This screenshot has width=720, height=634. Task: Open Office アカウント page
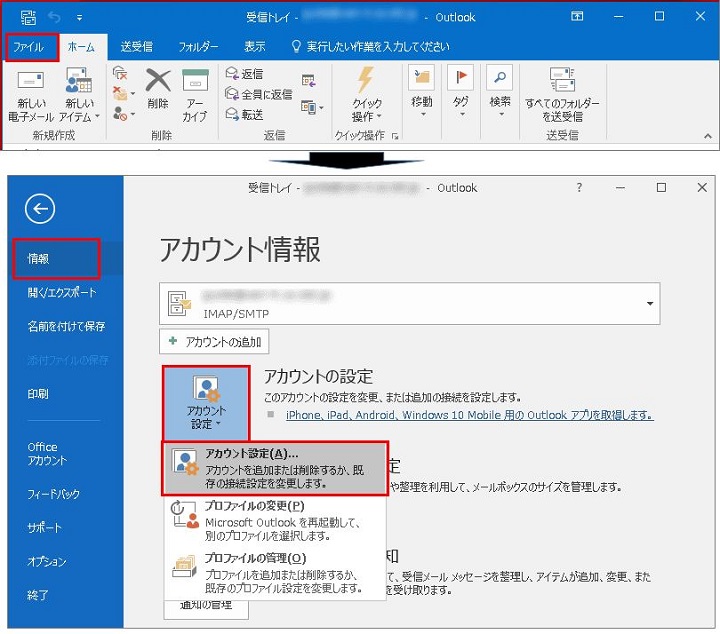point(47,454)
